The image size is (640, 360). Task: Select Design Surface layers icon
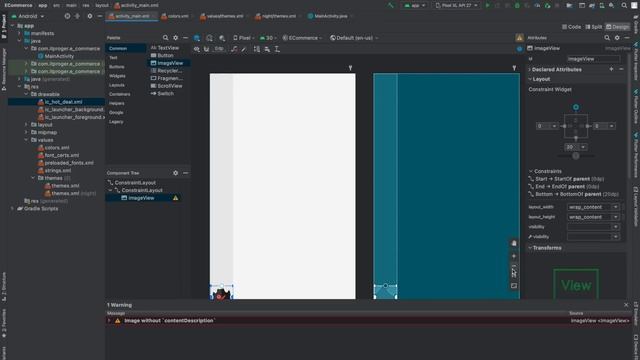coord(197,38)
